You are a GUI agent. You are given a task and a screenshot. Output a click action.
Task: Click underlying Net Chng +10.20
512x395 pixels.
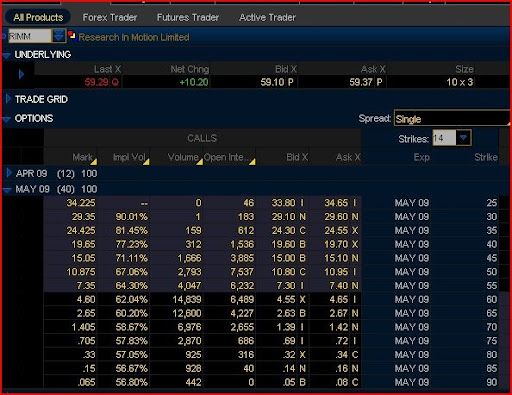(x=194, y=82)
